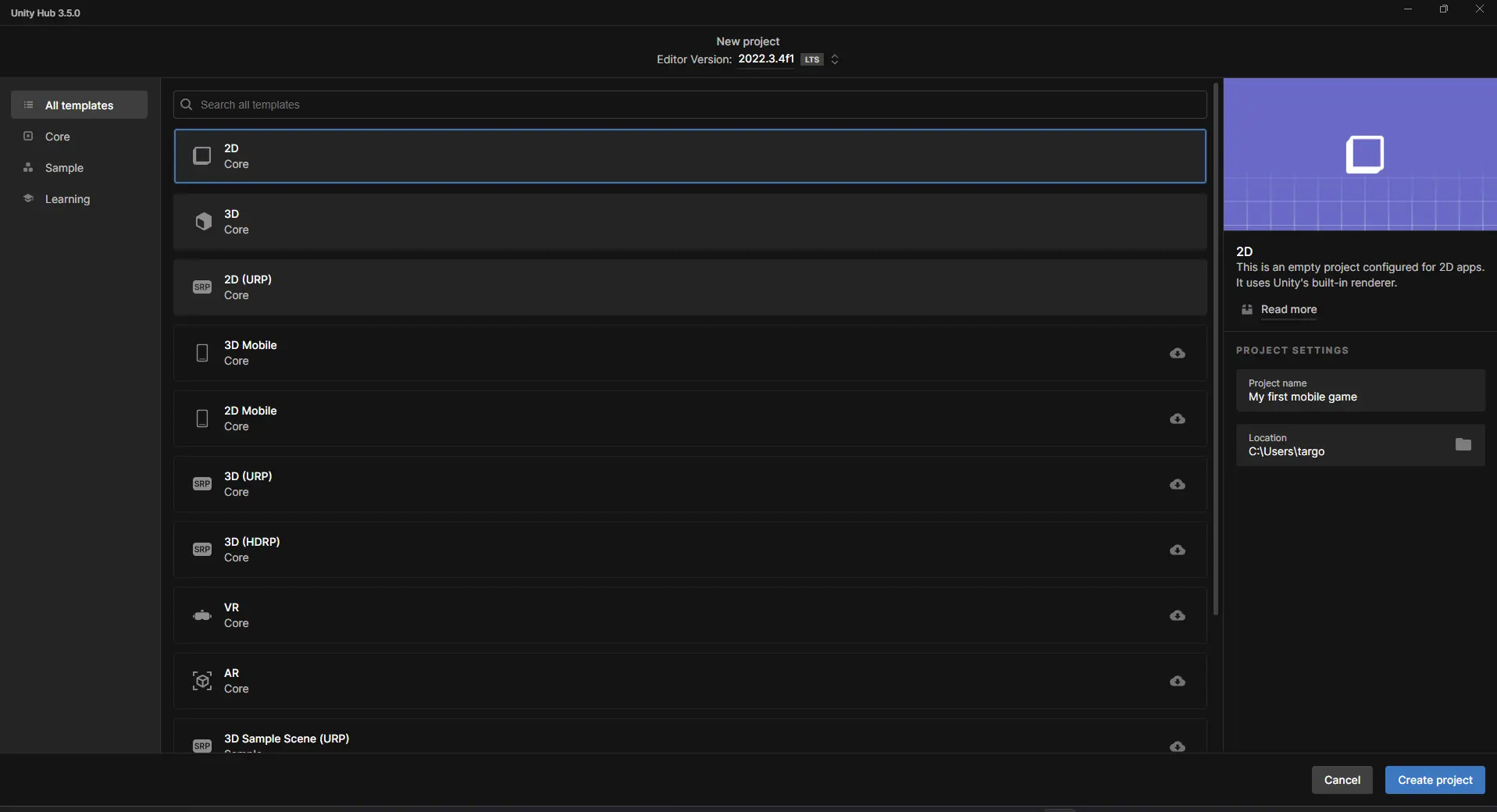Screen dimensions: 1497x812
Task: Close the Unity Hub window
Action: [1479, 9]
